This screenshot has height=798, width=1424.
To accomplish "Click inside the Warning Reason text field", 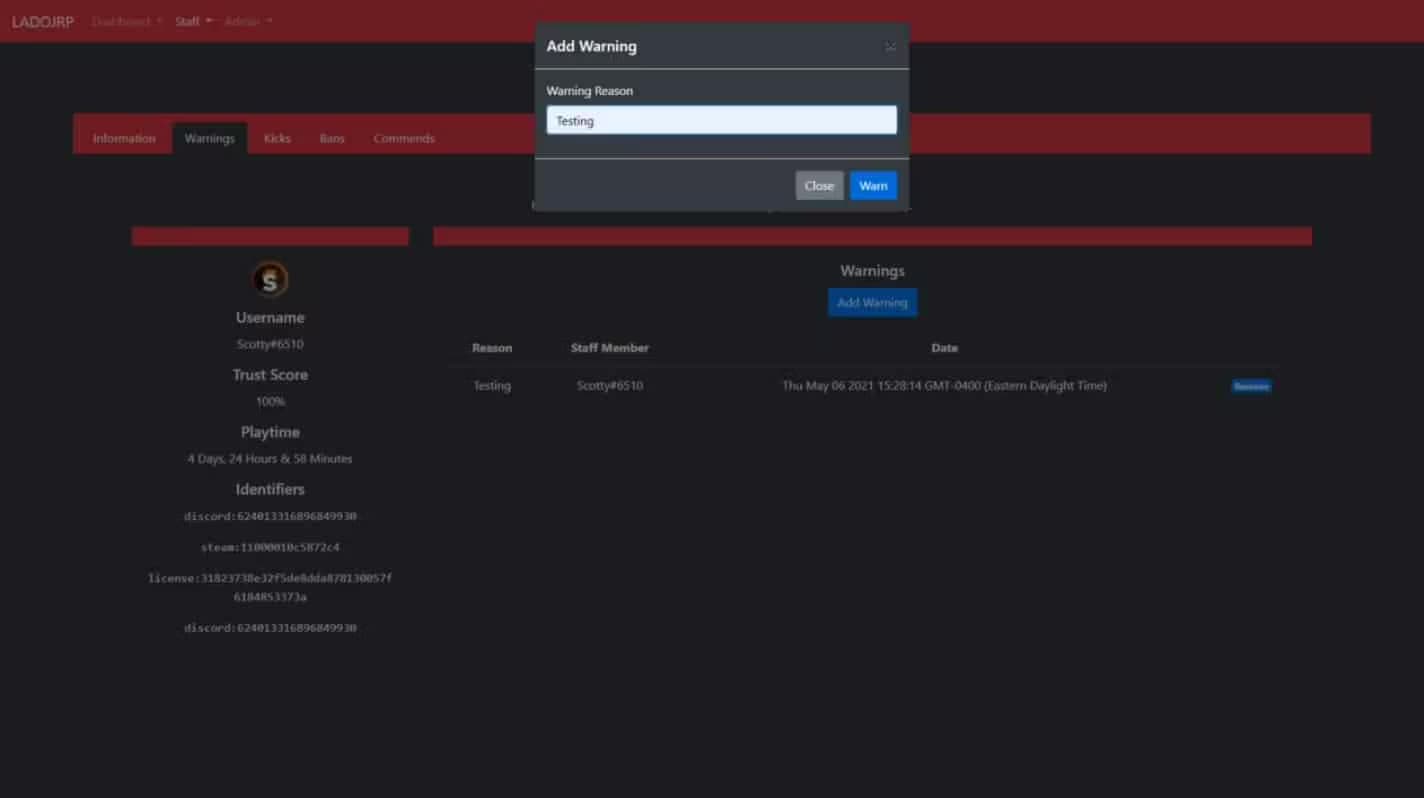I will pyautogui.click(x=721, y=120).
